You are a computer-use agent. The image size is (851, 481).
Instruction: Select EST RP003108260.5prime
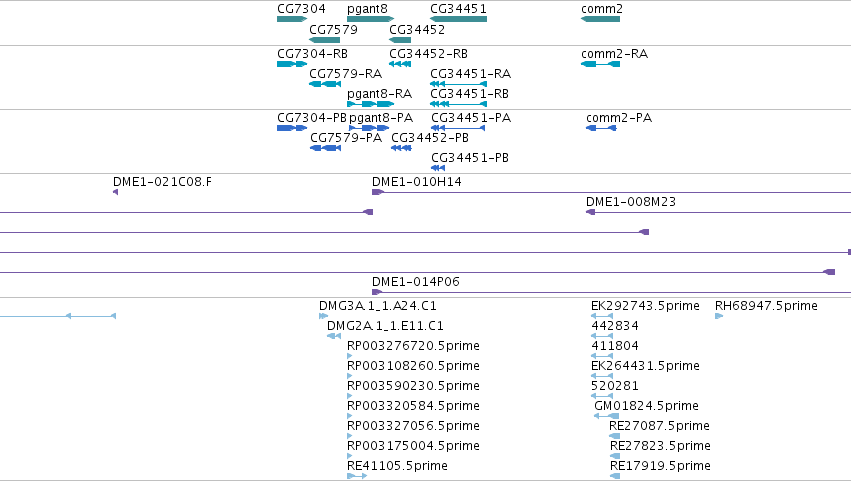(x=350, y=376)
